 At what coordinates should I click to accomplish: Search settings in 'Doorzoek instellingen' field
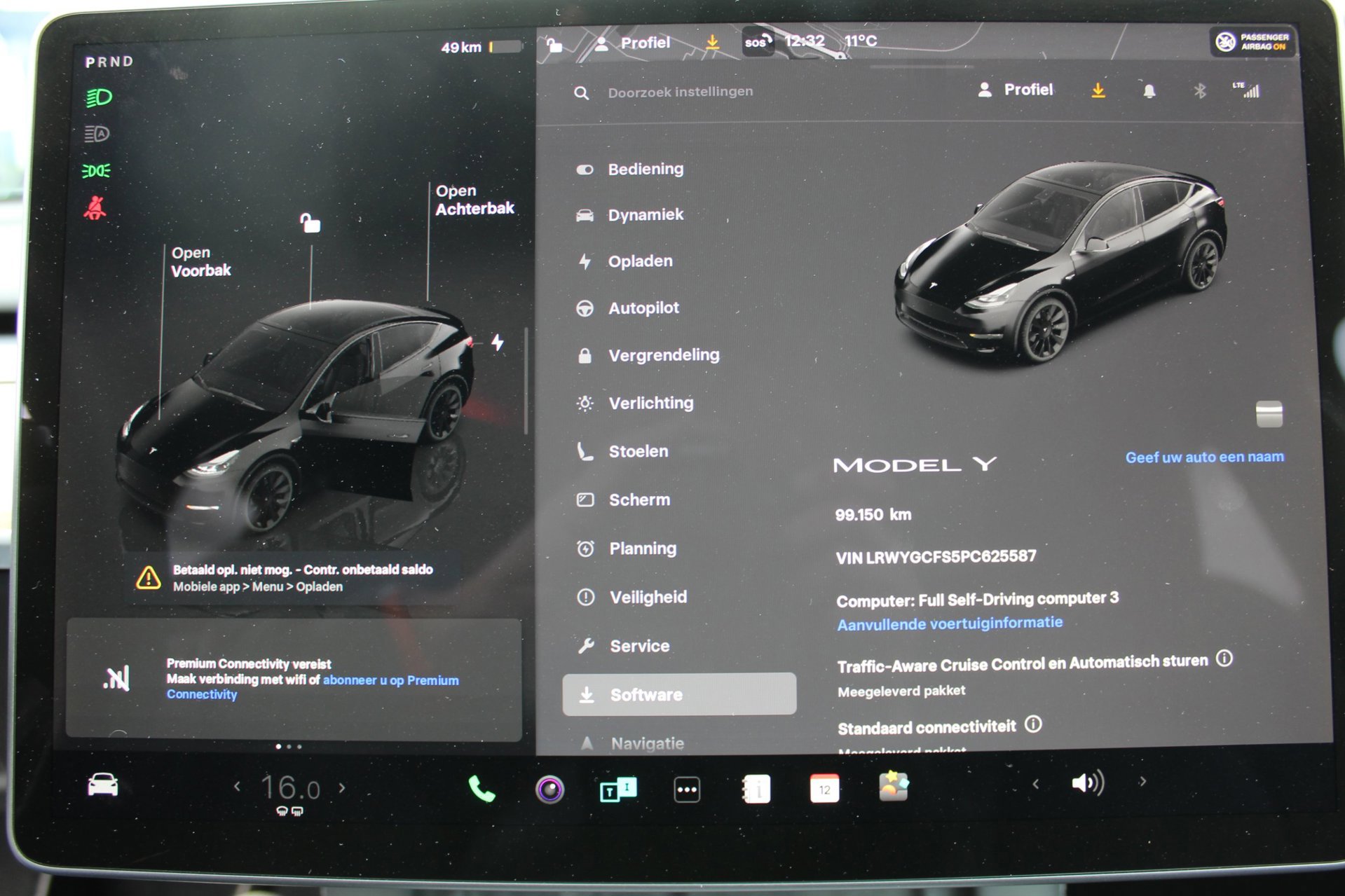click(x=680, y=92)
